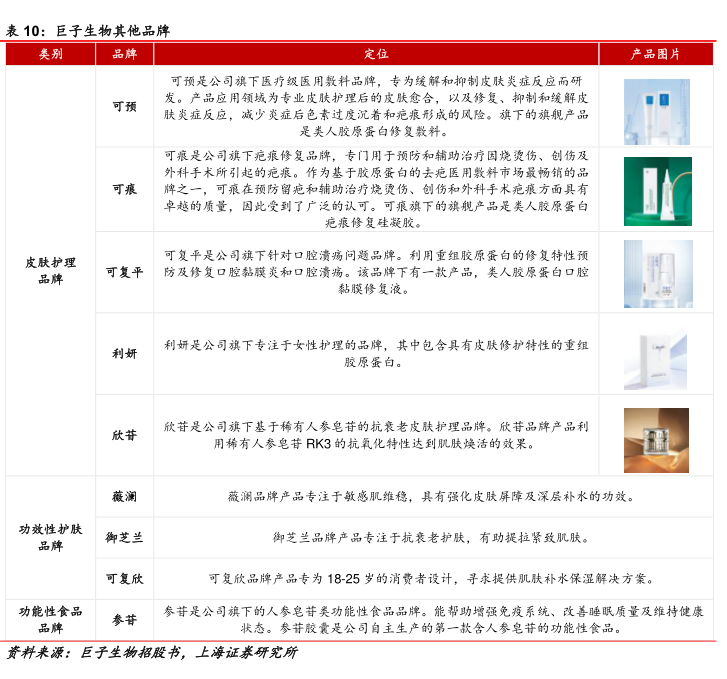The image size is (727, 679).
Task: Select the 可复平 product picture
Action: pyautogui.click(x=657, y=272)
